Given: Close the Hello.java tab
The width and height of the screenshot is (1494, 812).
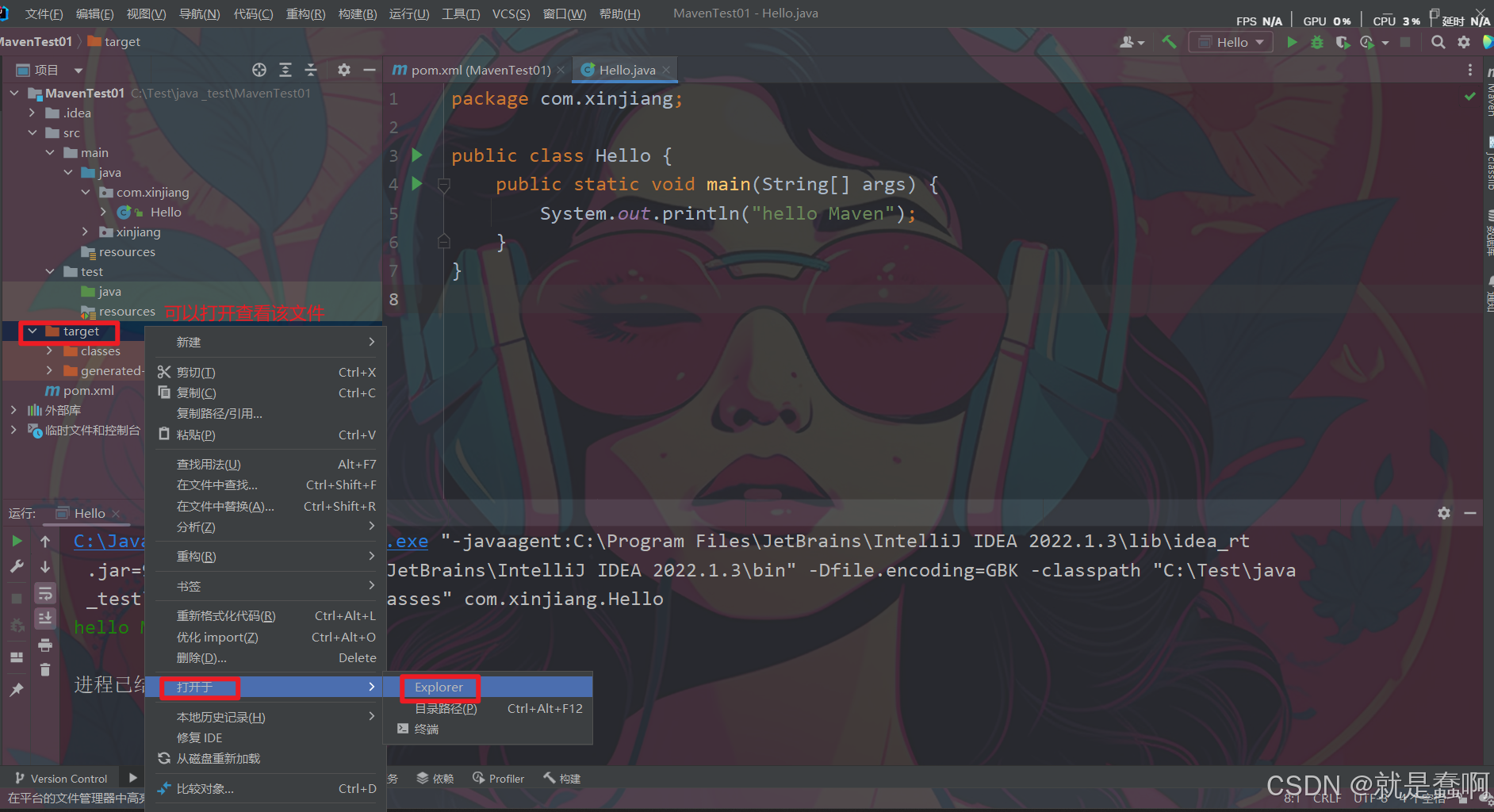Looking at the screenshot, I should [x=666, y=70].
